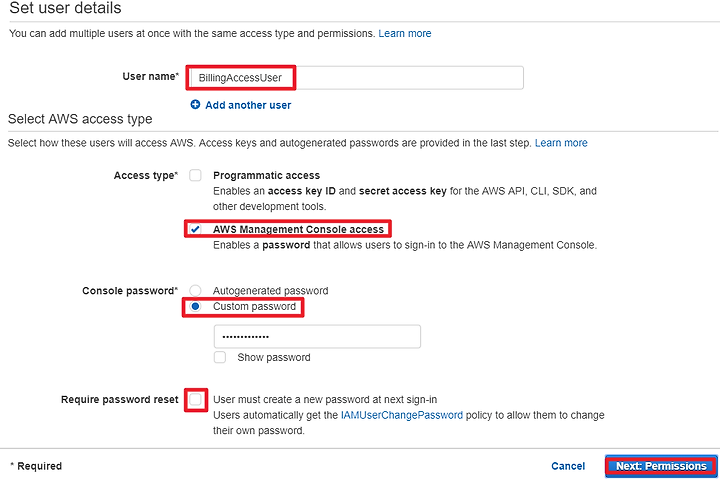Click the plus icon beside Add another user

click(195, 105)
